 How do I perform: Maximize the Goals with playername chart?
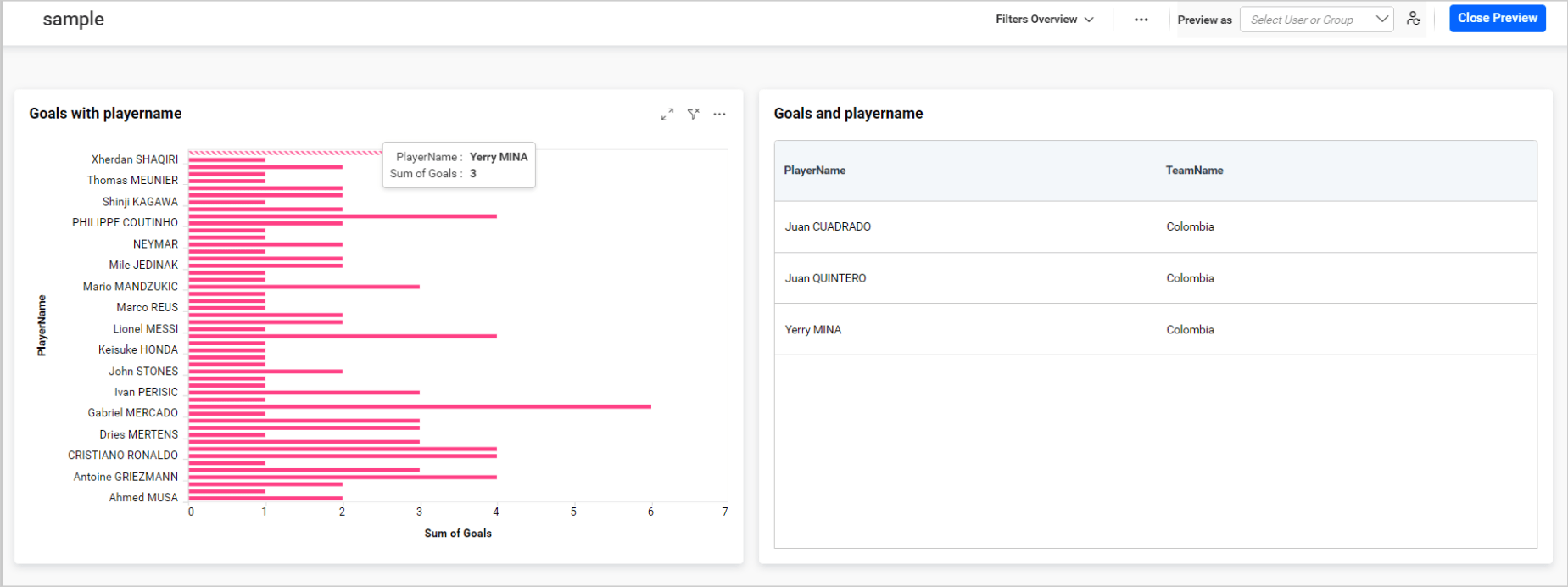click(x=667, y=115)
